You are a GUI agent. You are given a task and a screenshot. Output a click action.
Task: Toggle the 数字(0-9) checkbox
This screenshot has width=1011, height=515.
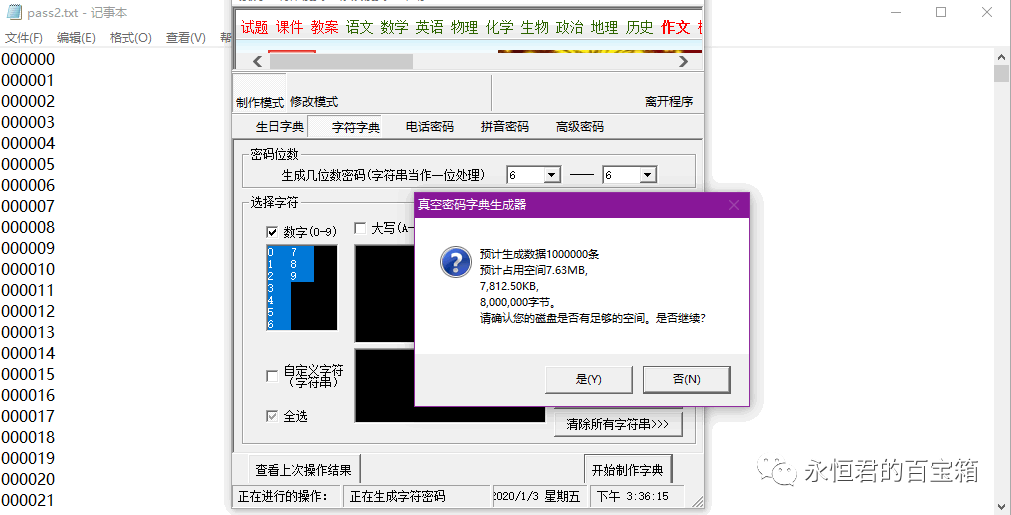click(272, 232)
